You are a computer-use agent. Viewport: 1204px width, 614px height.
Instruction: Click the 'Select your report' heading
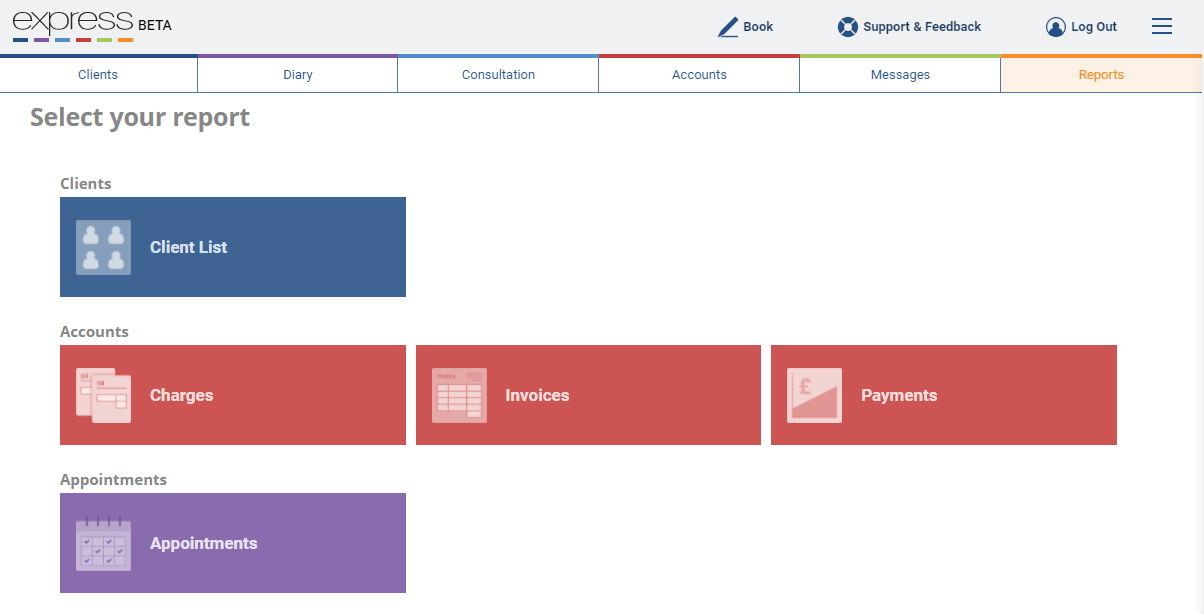140,118
